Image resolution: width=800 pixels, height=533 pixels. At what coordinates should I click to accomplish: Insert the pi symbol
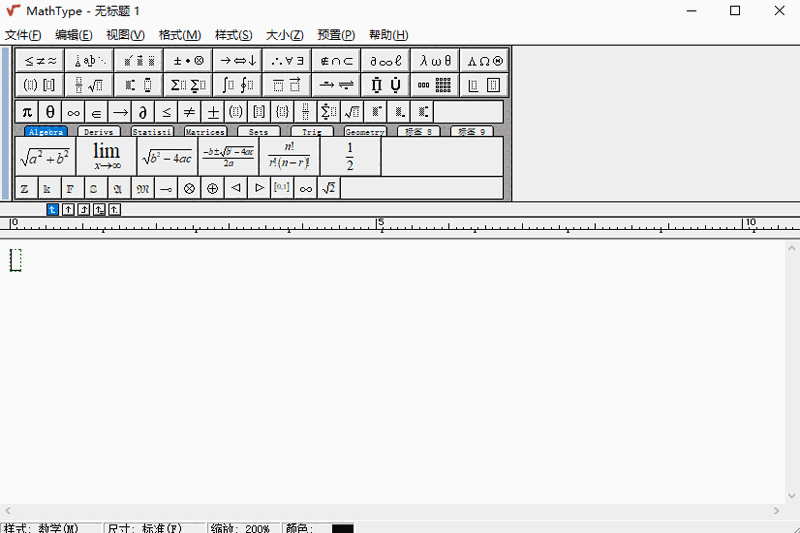tap(27, 112)
